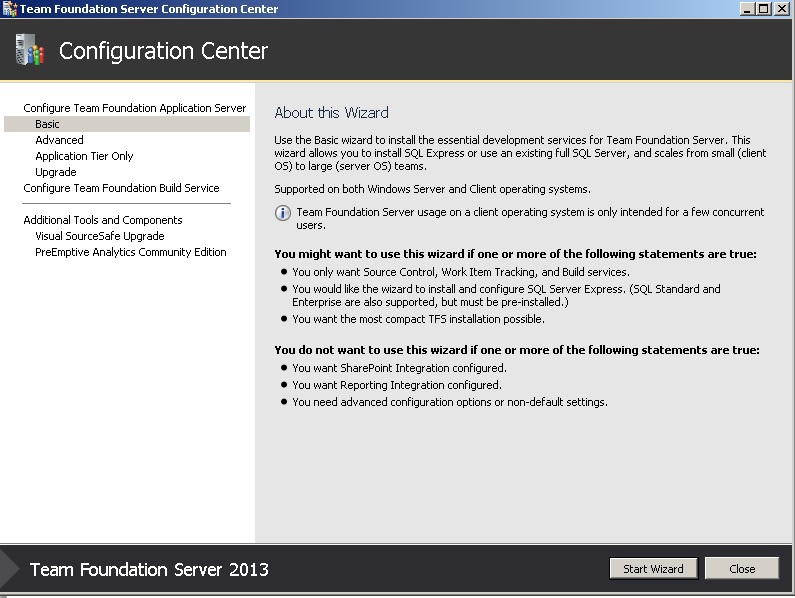The image size is (795, 598).
Task: Click 'You want Reporting Integration configured.' bullet
Action: point(397,385)
